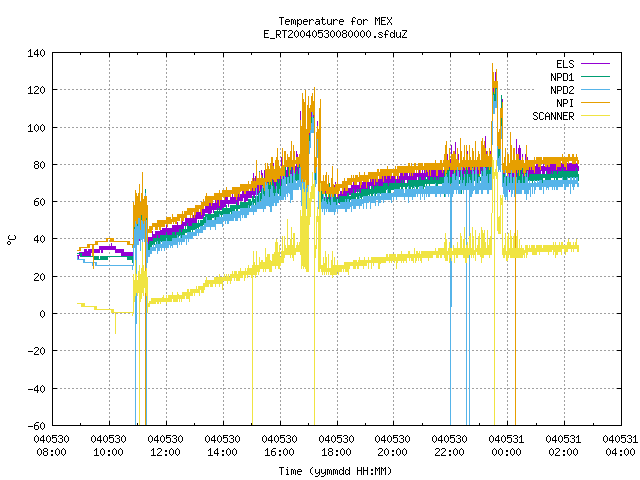Click the y-axis tick label 40
This screenshot has width=640, height=480.
pos(39,239)
